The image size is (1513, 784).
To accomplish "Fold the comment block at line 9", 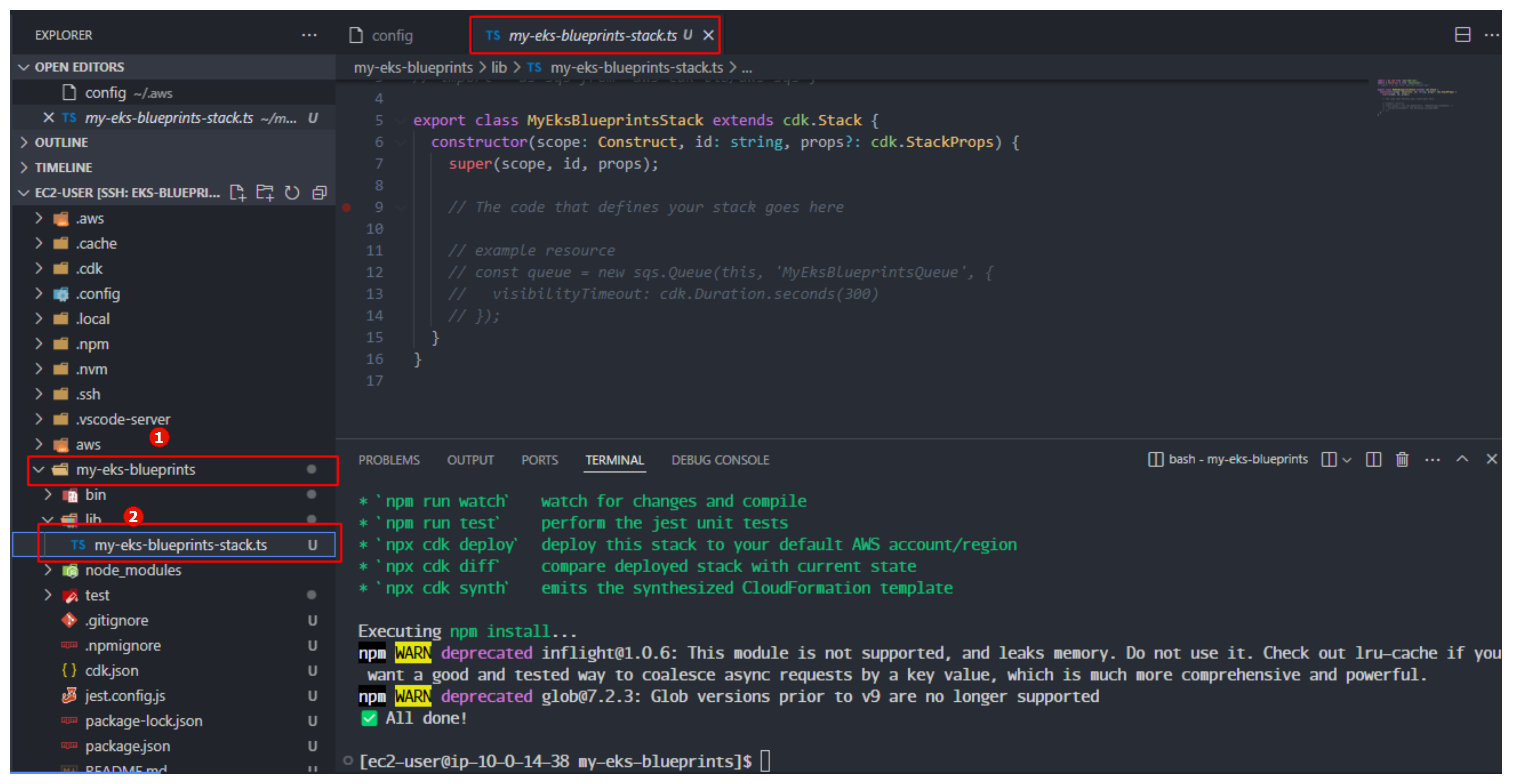I will [x=401, y=207].
